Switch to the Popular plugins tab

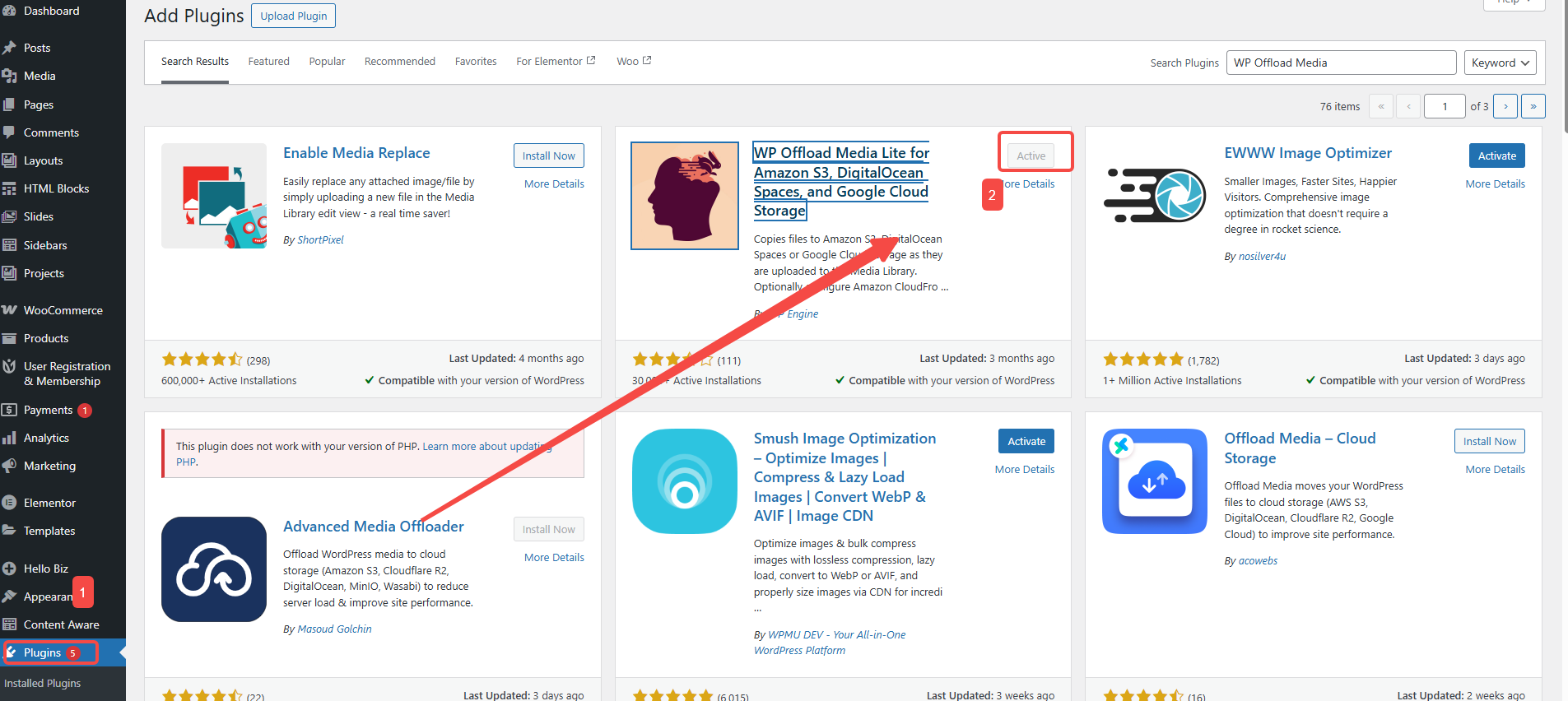coord(327,62)
